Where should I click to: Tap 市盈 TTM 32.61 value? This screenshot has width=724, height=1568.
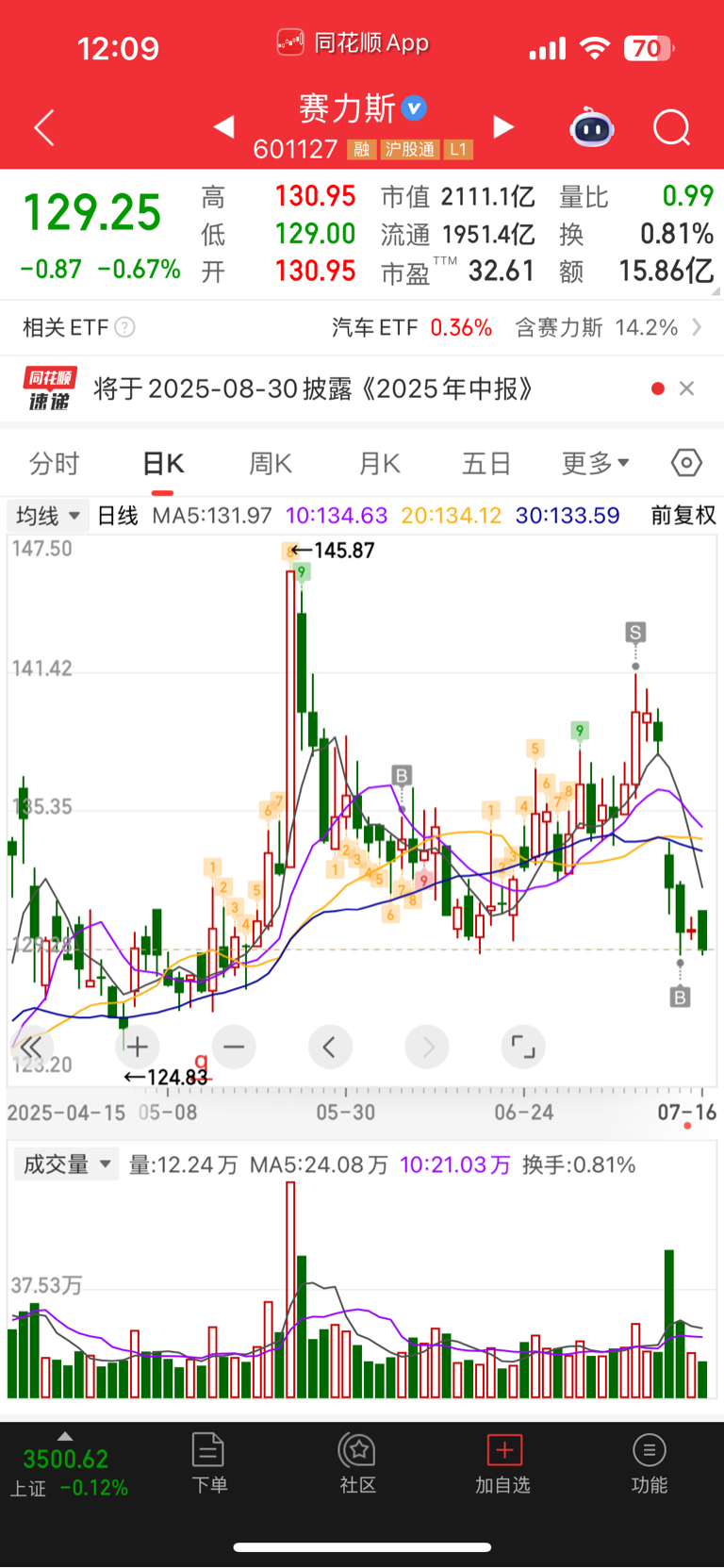pos(458,272)
